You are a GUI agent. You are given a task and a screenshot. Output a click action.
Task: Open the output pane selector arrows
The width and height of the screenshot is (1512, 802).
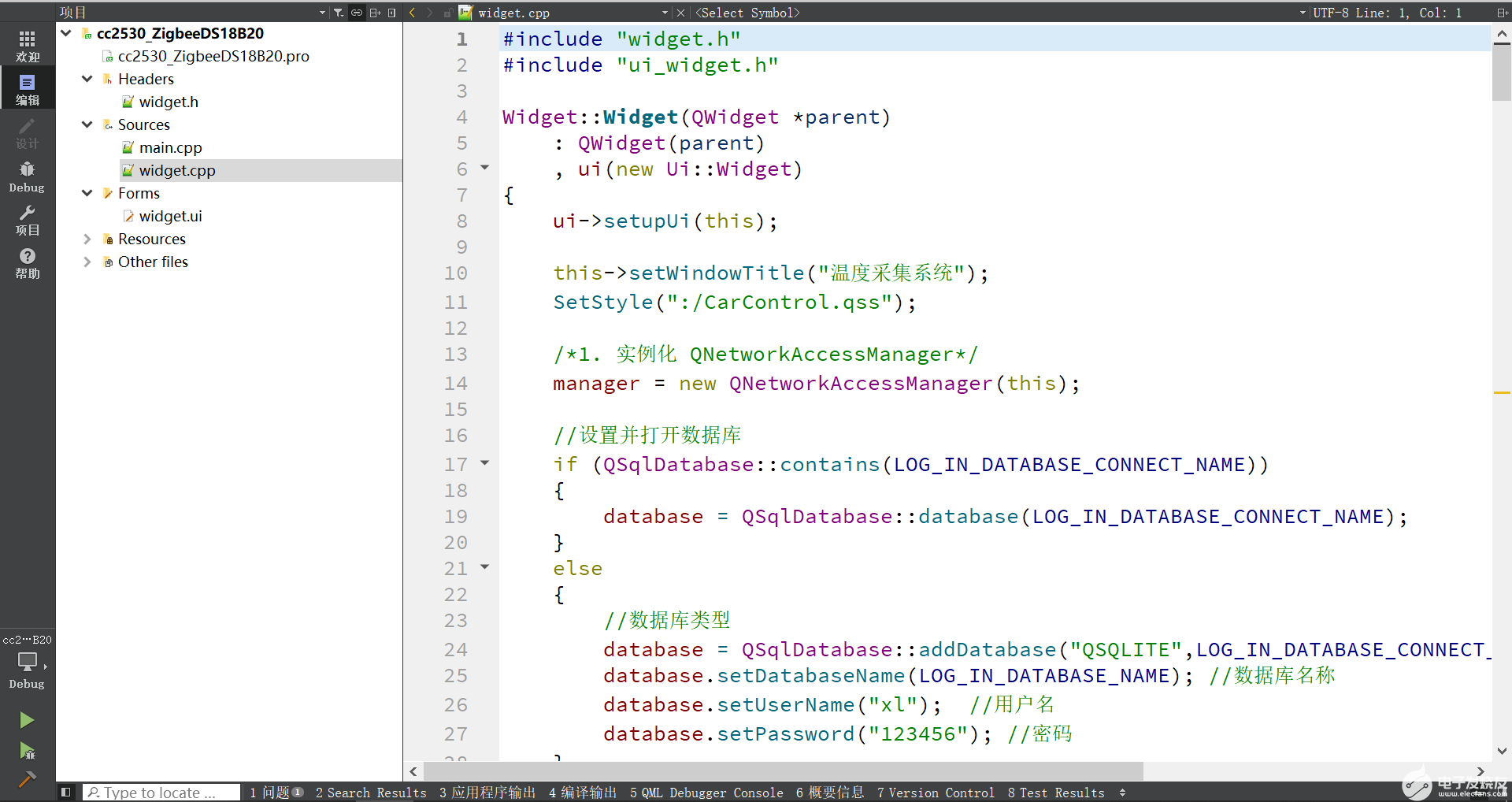(1122, 793)
